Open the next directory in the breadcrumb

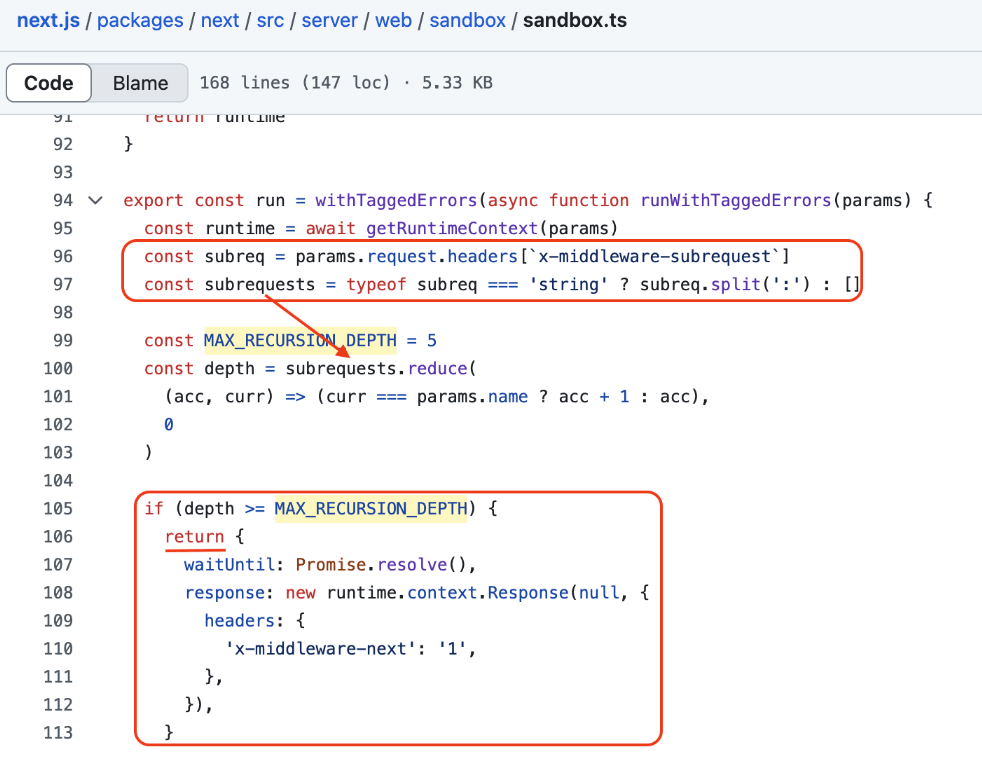coord(220,20)
